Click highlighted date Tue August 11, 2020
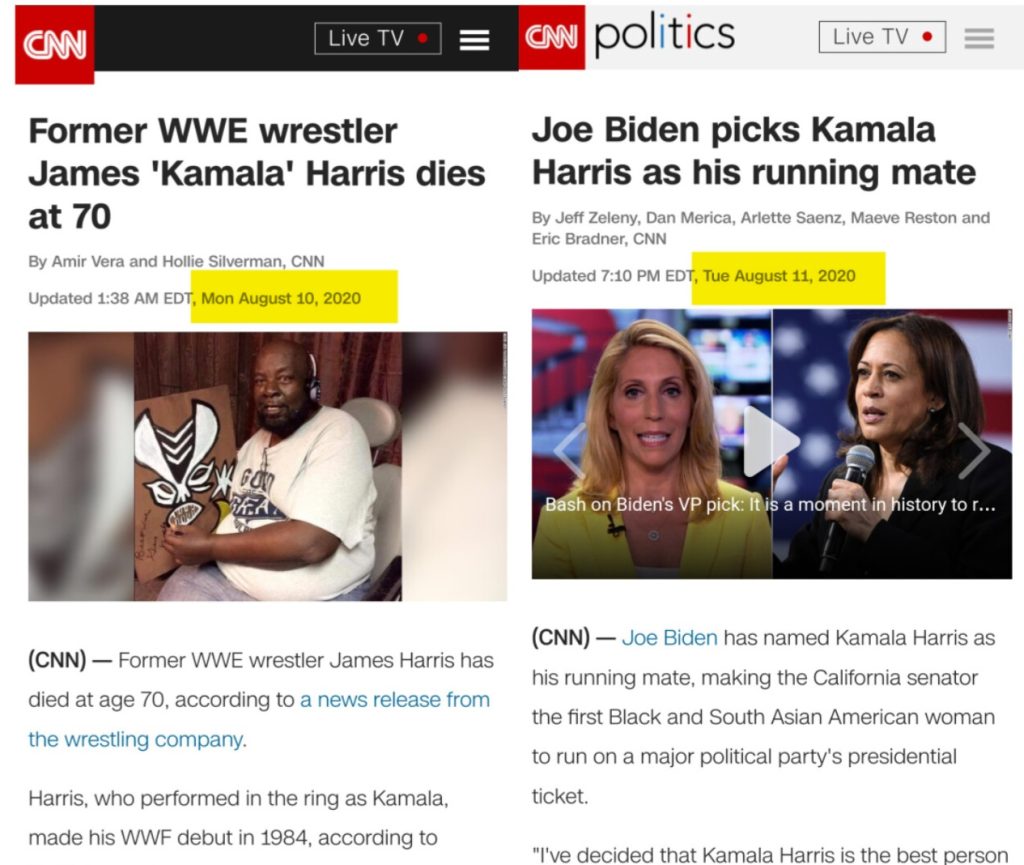 pos(779,276)
